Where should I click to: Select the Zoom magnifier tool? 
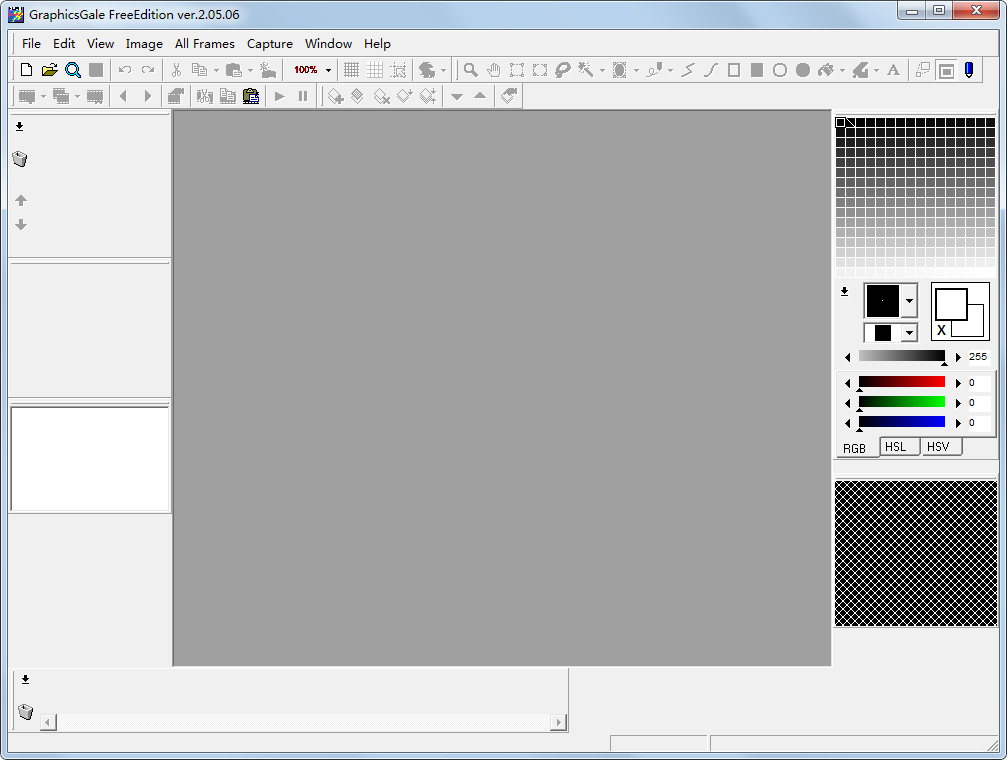click(471, 70)
